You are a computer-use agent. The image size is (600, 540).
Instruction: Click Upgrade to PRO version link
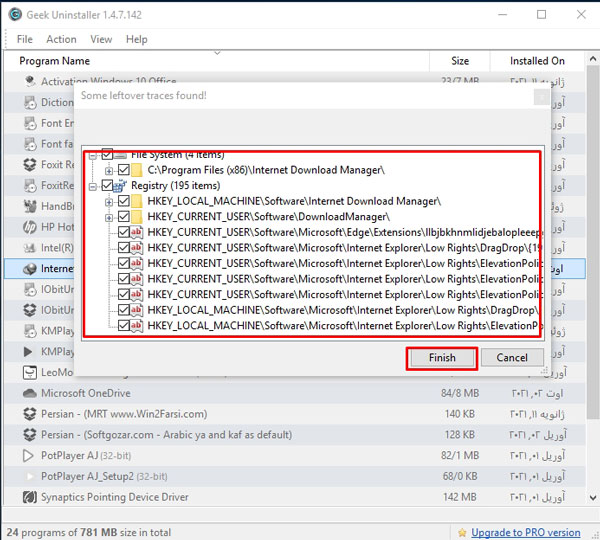click(x=525, y=532)
